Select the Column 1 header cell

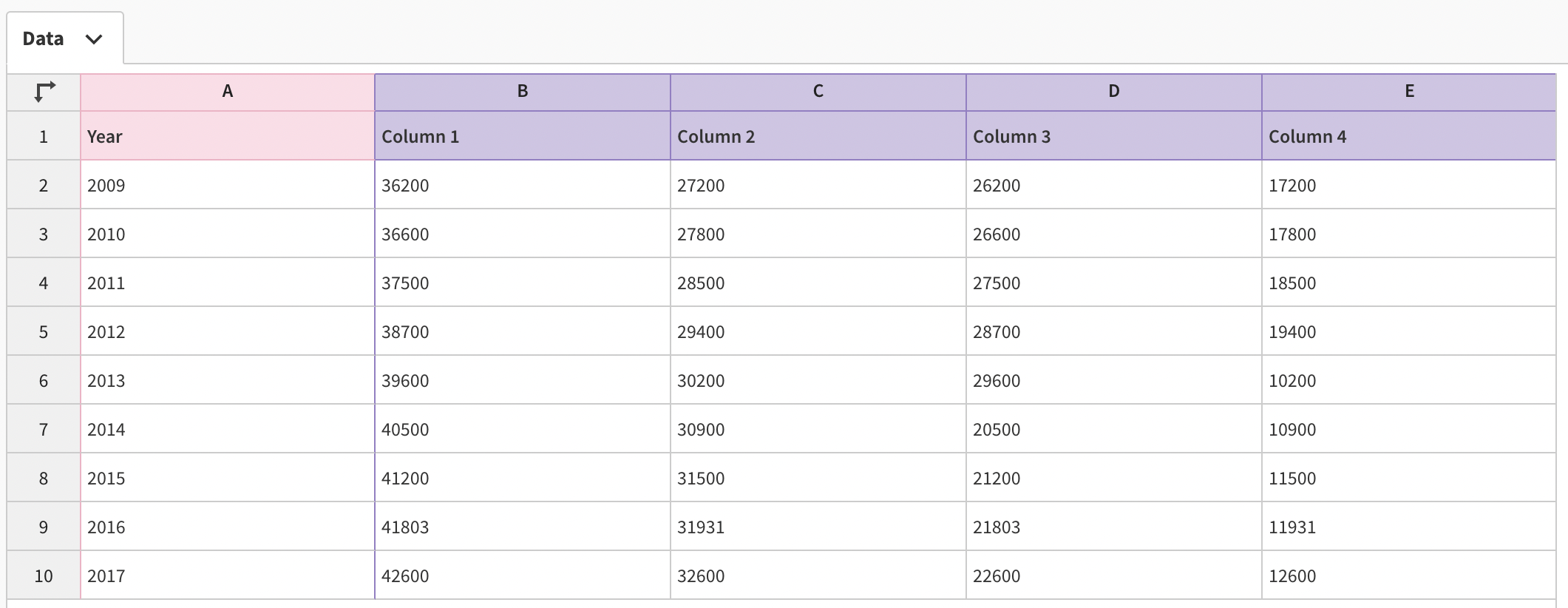coord(523,136)
